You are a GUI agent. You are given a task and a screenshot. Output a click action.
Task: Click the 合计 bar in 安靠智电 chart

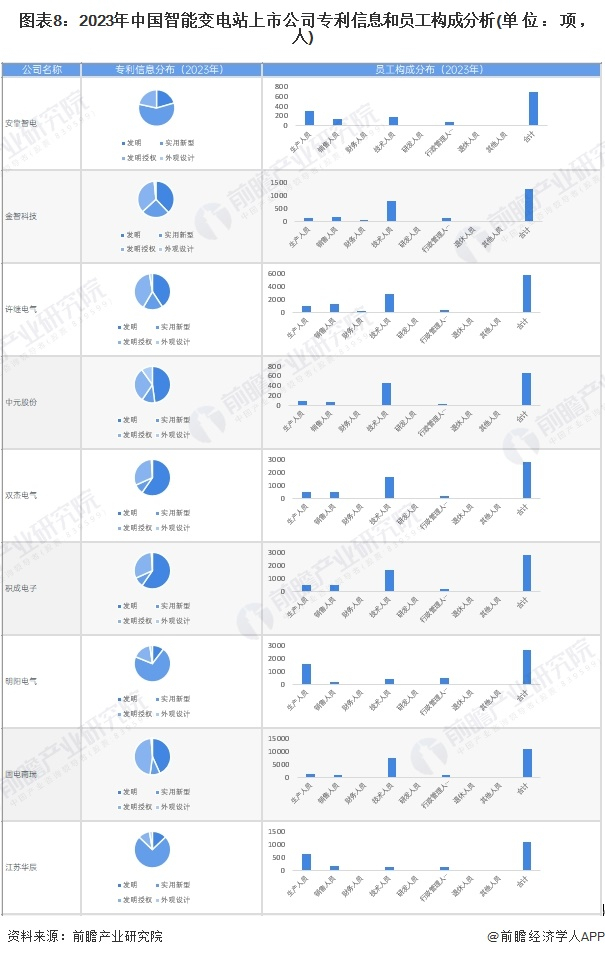(x=533, y=108)
